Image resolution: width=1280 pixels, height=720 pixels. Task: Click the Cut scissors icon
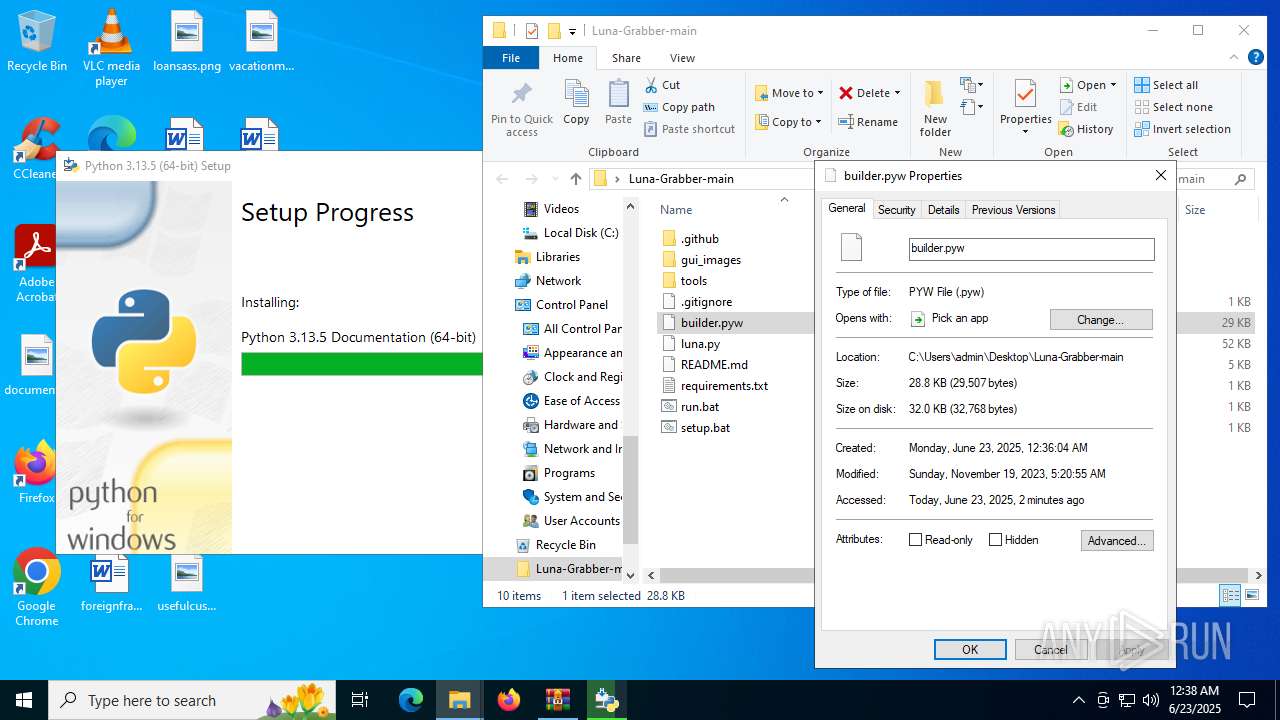click(651, 85)
